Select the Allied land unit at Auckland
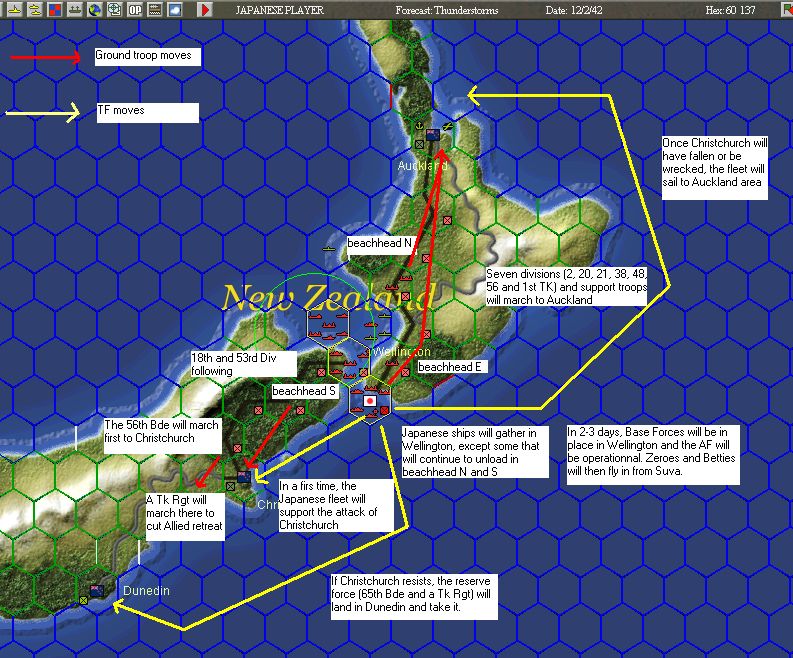 (419, 144)
